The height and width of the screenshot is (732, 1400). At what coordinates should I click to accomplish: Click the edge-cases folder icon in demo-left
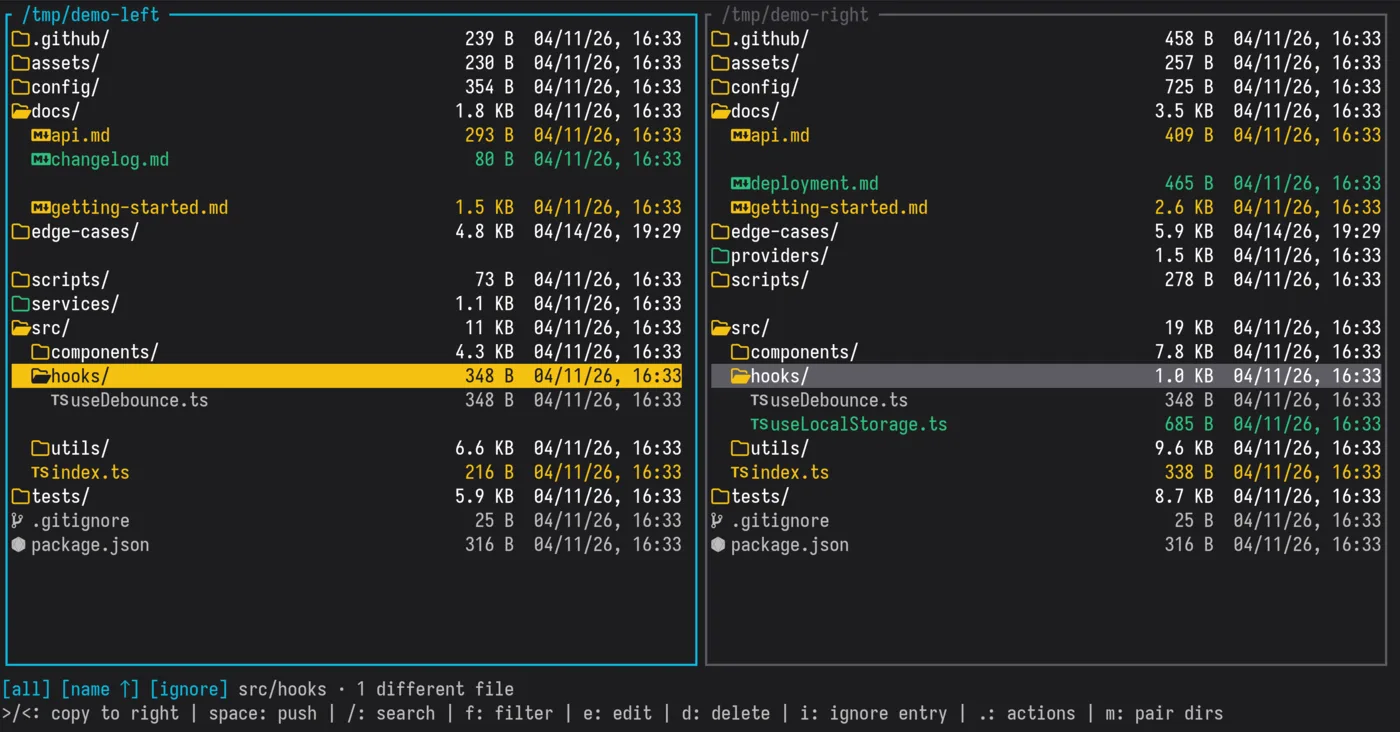[x=20, y=232]
